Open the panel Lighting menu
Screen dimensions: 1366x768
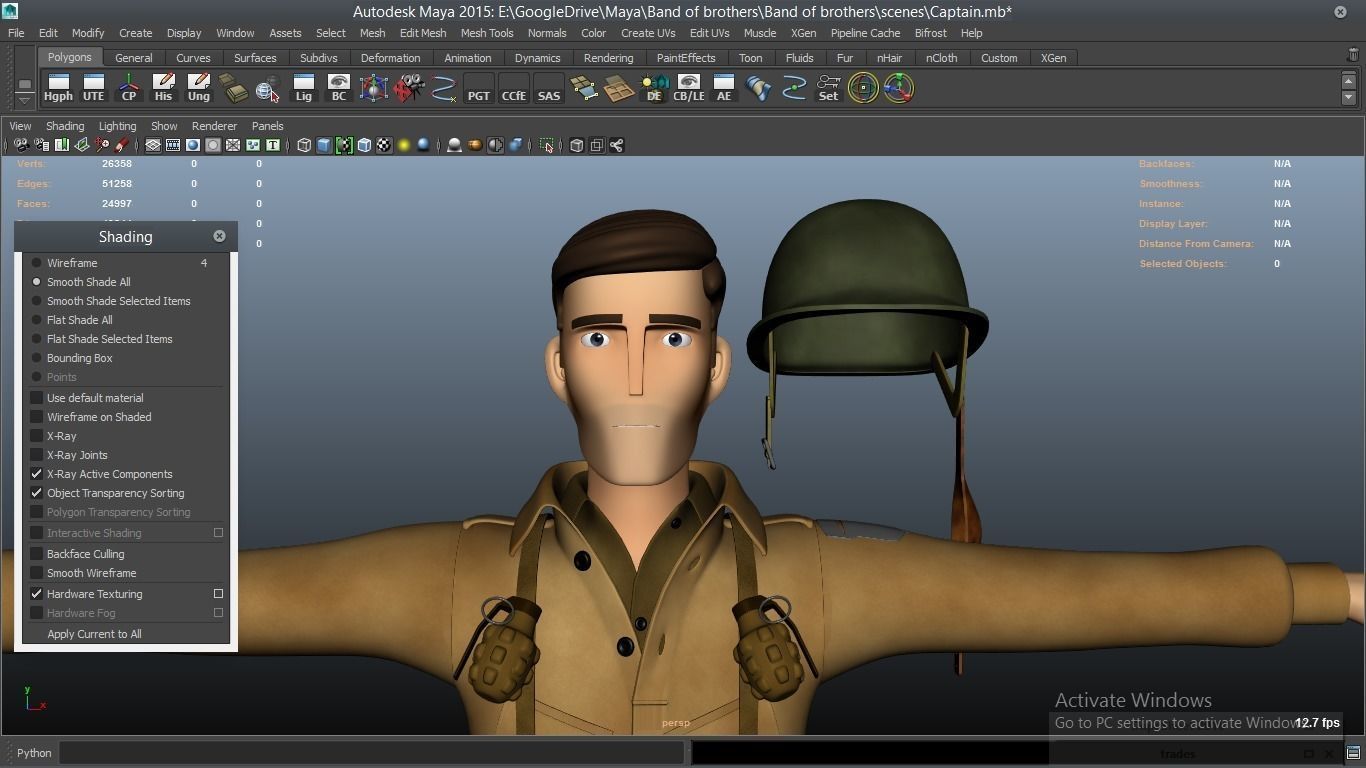(x=117, y=126)
